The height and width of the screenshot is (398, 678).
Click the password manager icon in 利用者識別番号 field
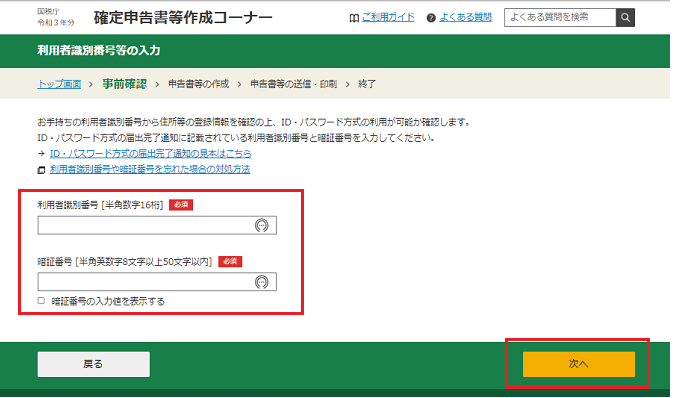(261, 225)
